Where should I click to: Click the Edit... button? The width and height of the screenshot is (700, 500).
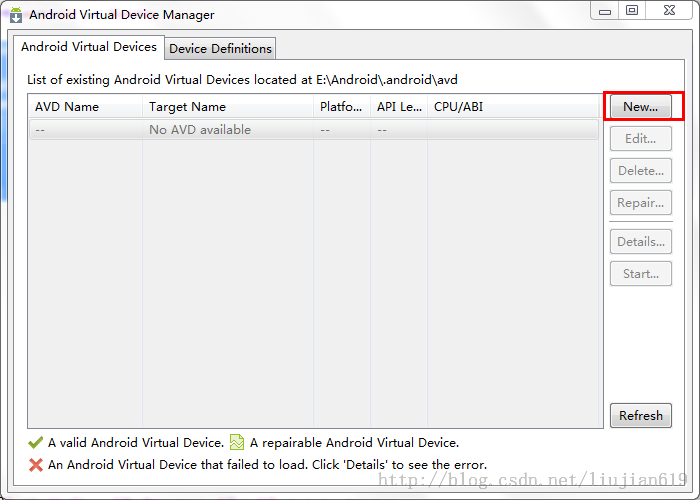point(641,138)
